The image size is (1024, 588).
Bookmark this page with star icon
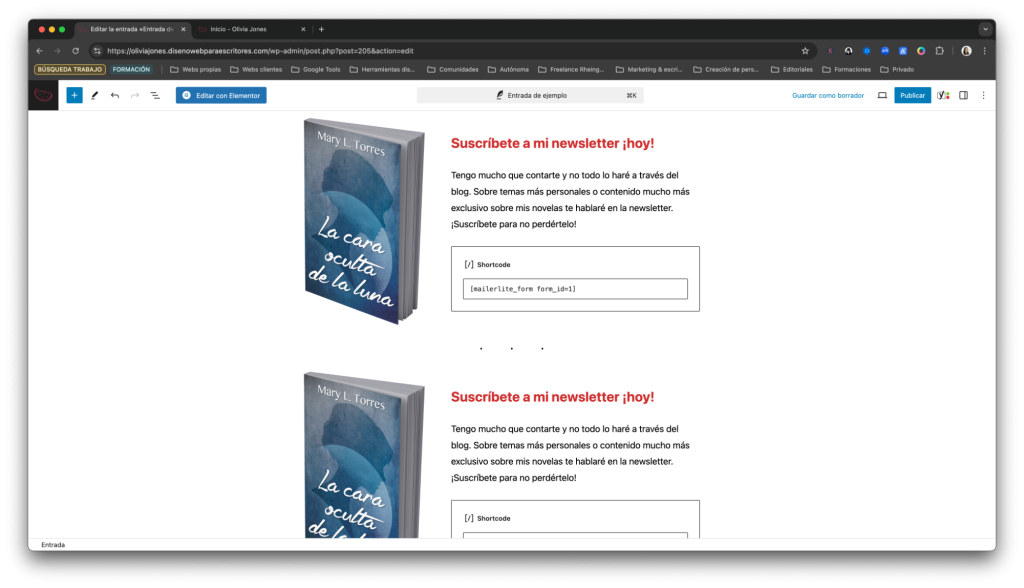805,51
